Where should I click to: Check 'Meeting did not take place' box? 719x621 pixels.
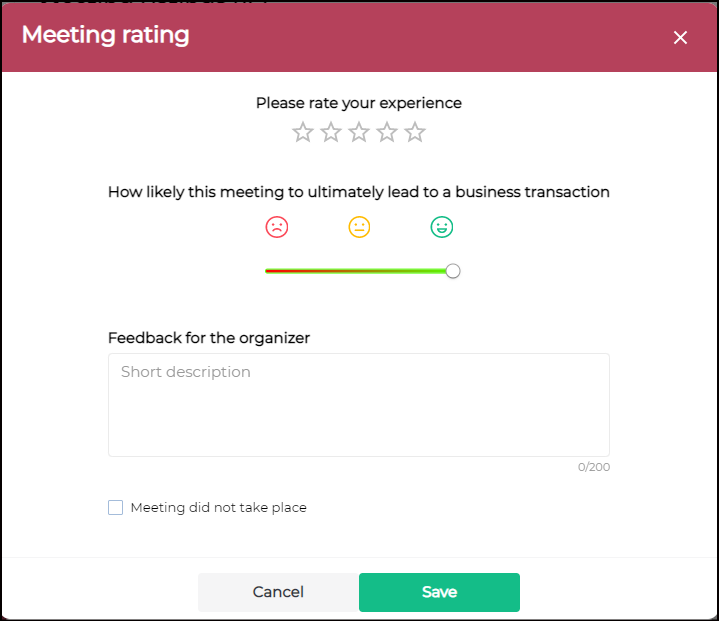tap(116, 507)
